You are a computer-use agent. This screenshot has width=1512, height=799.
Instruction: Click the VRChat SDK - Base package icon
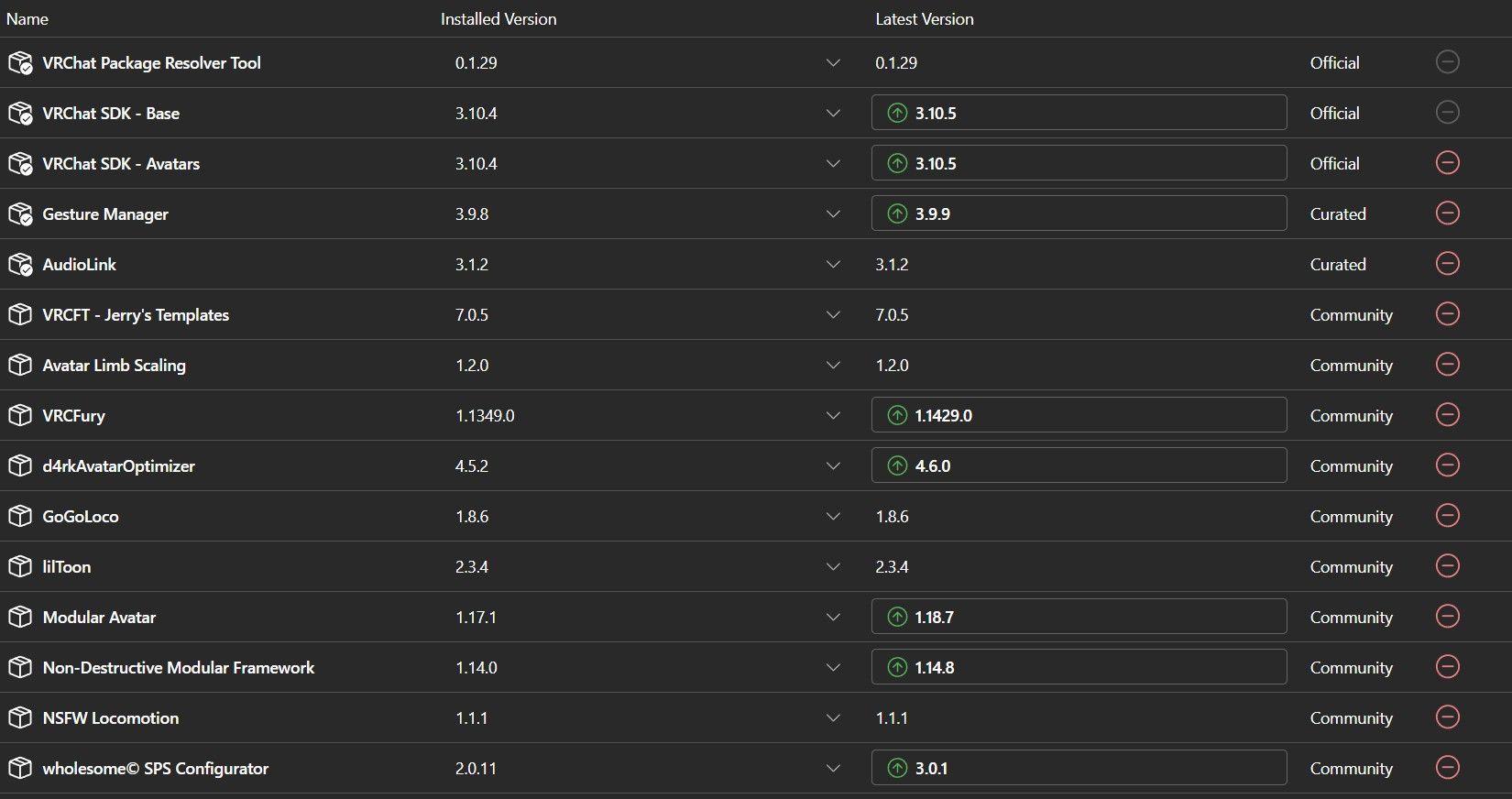pos(20,113)
